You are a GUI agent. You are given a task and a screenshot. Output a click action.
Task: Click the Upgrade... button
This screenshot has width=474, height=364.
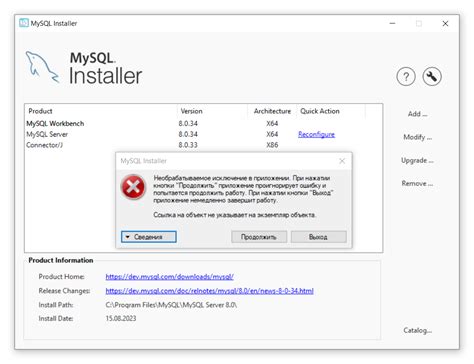tap(417, 160)
